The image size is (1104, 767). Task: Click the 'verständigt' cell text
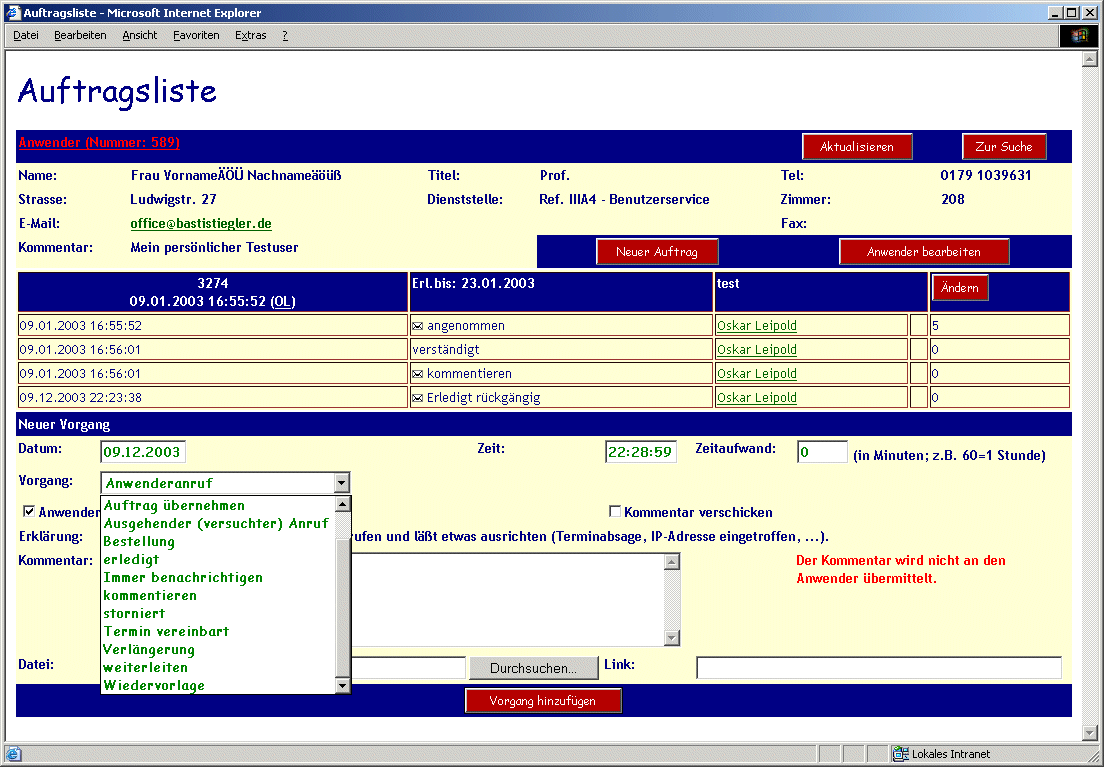coord(446,350)
